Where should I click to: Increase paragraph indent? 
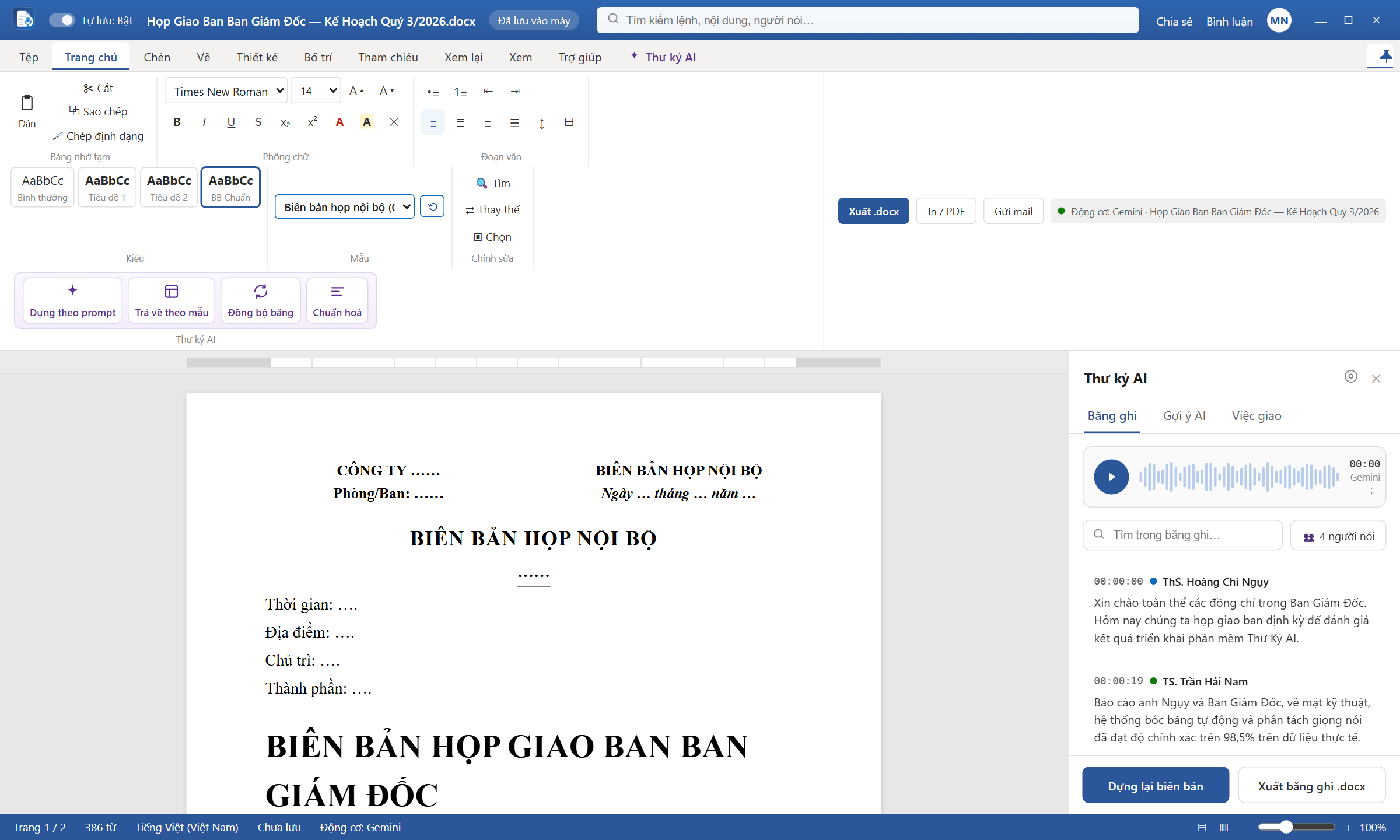click(x=515, y=92)
